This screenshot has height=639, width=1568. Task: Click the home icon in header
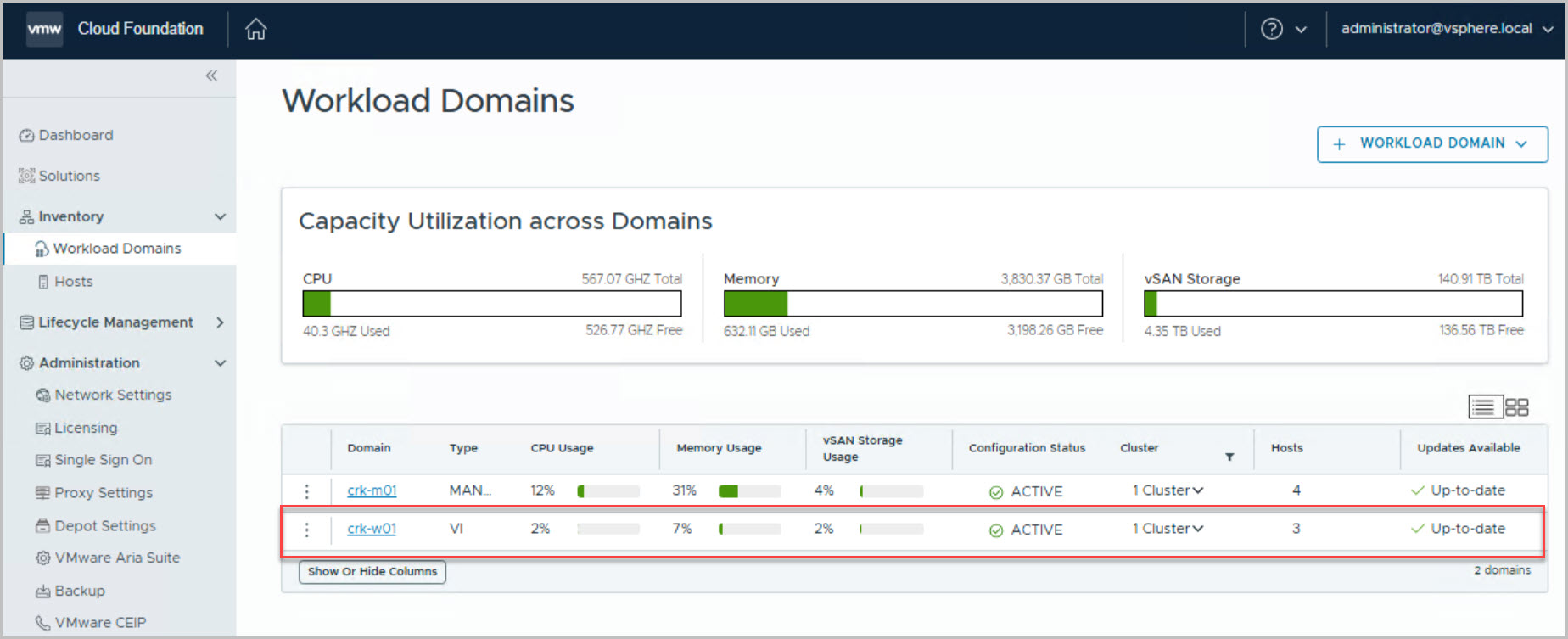[x=255, y=30]
